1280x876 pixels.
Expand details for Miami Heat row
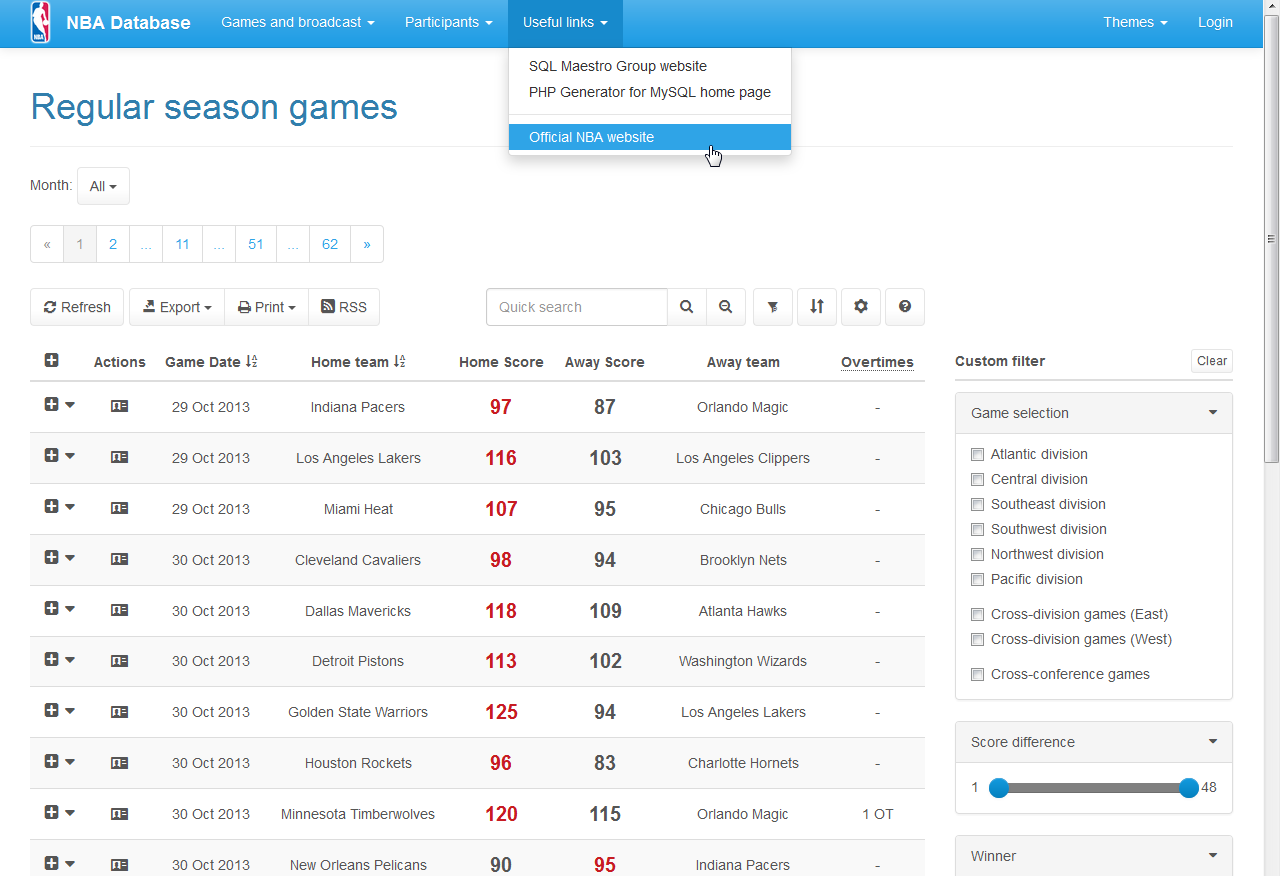point(52,506)
